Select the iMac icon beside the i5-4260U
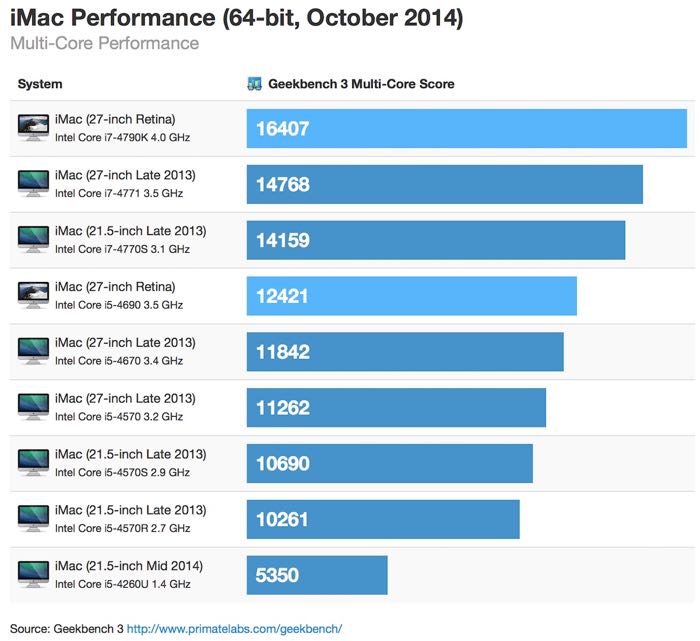 [33, 575]
